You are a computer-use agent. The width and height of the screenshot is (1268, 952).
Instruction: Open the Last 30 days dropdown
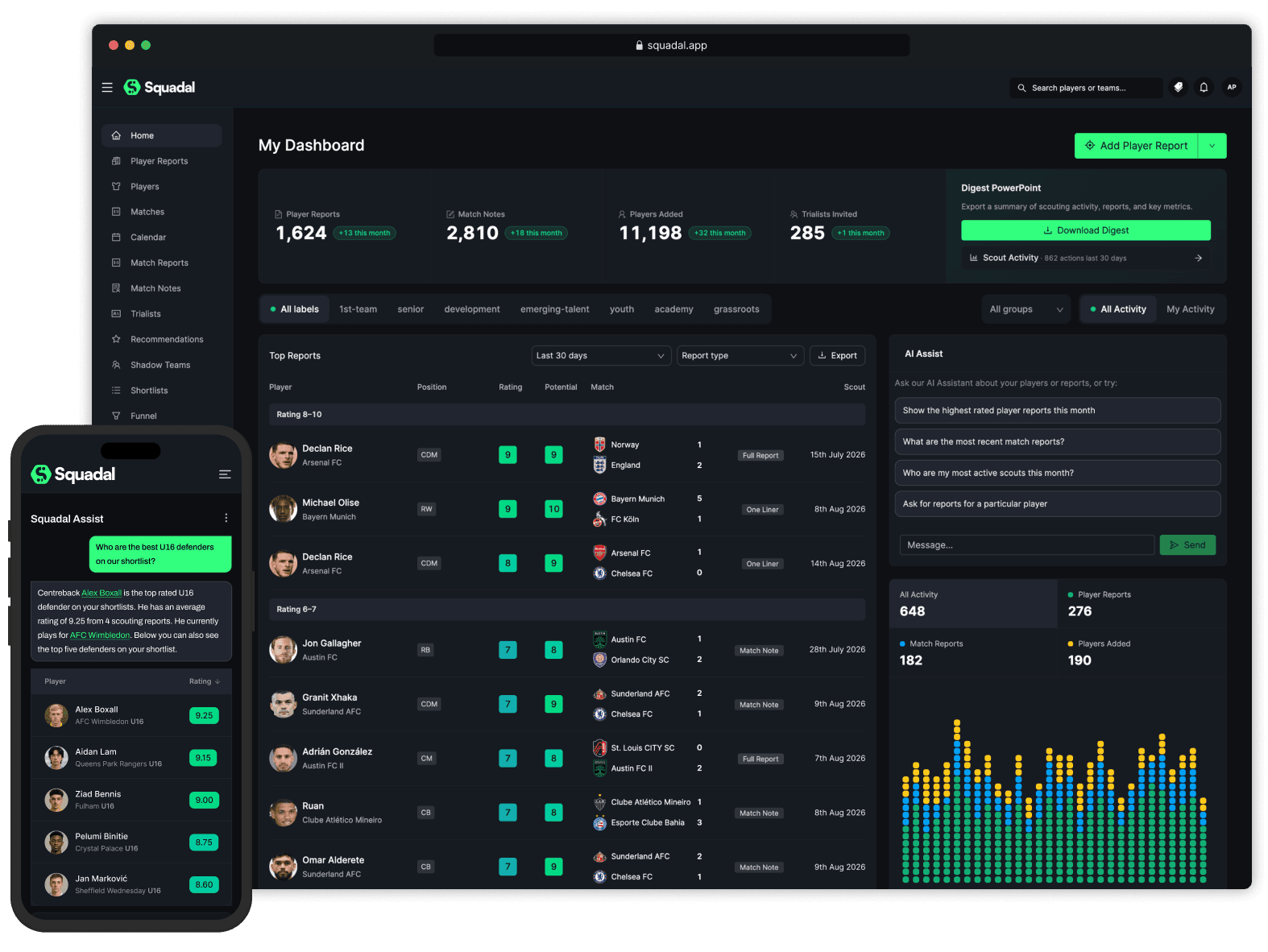point(601,355)
